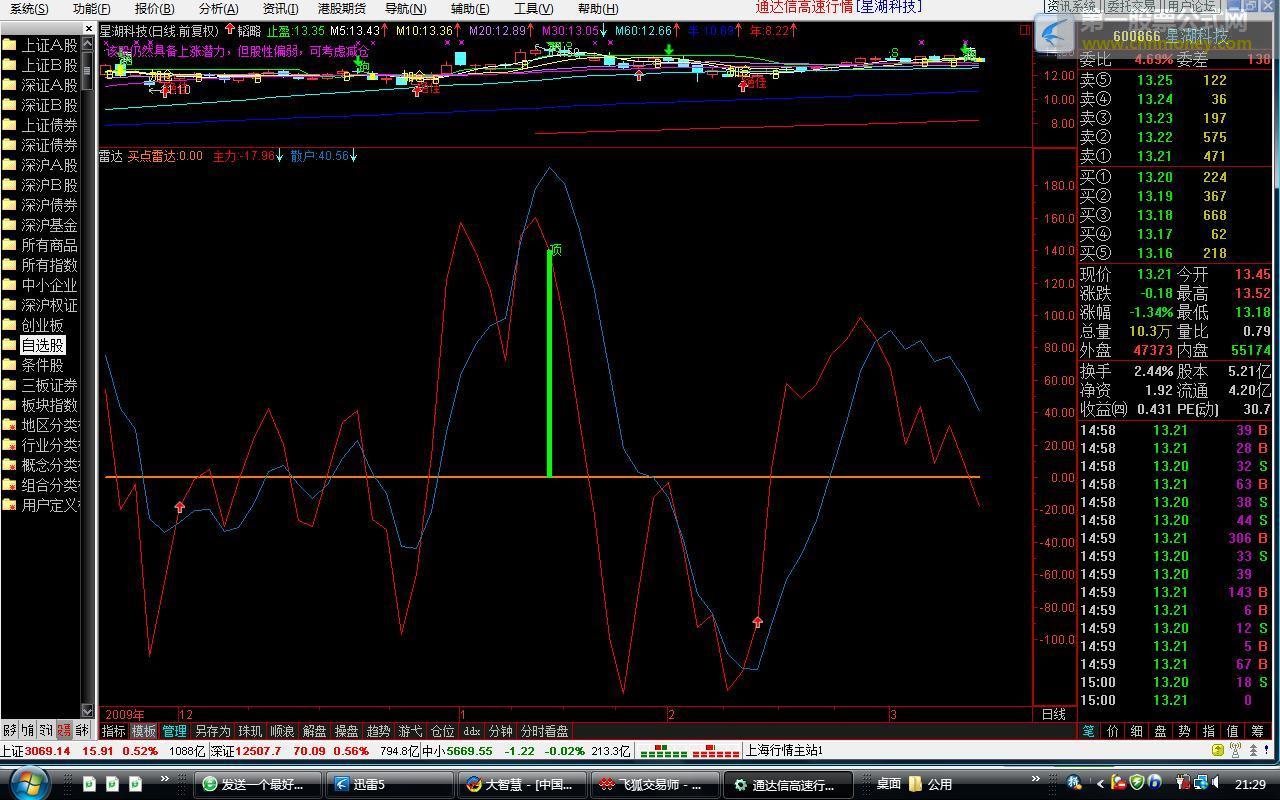
Task: Expand 地区分类 folder
Action: point(40,425)
